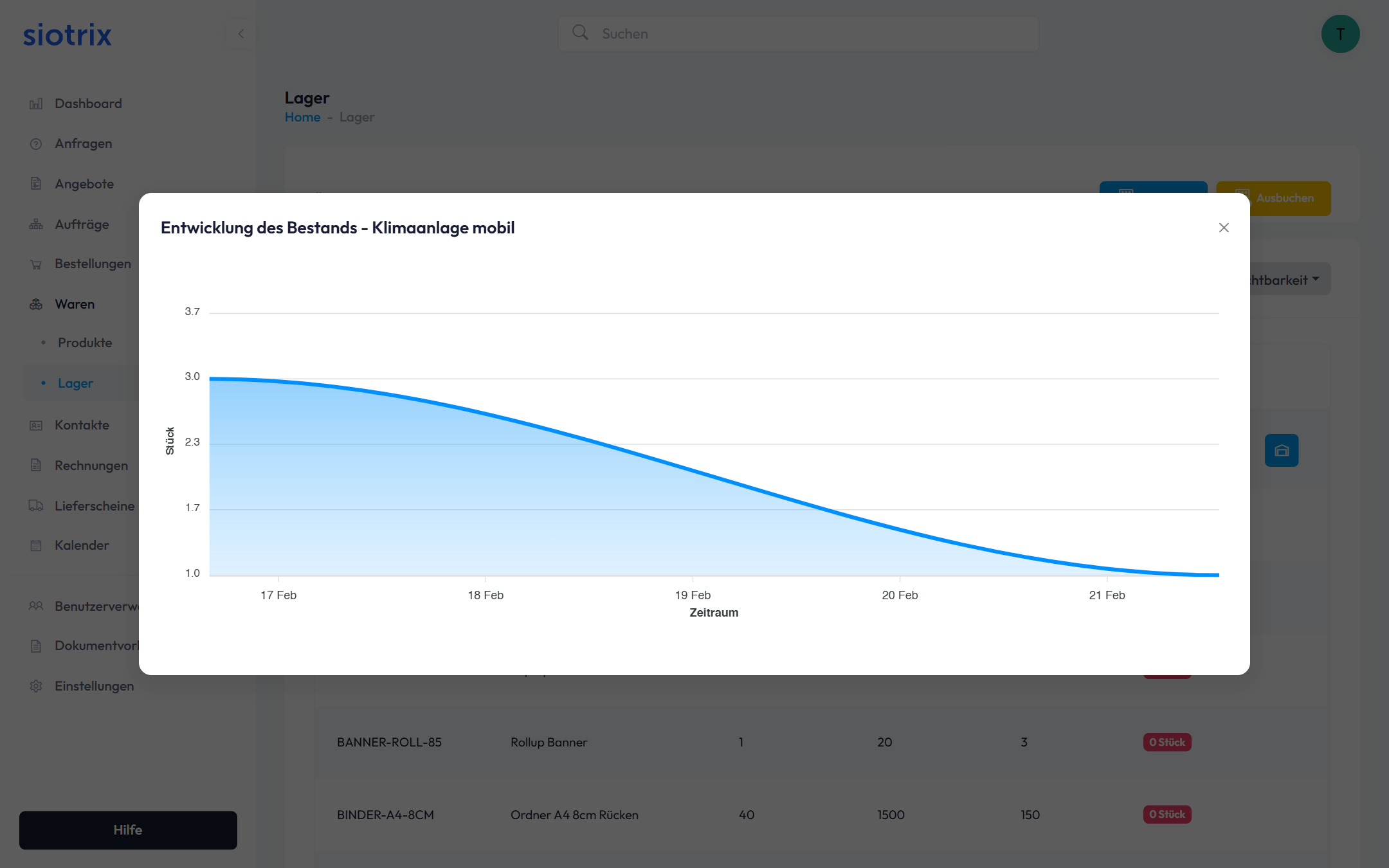Close the Entwicklung des Bestands dialog

click(1224, 228)
